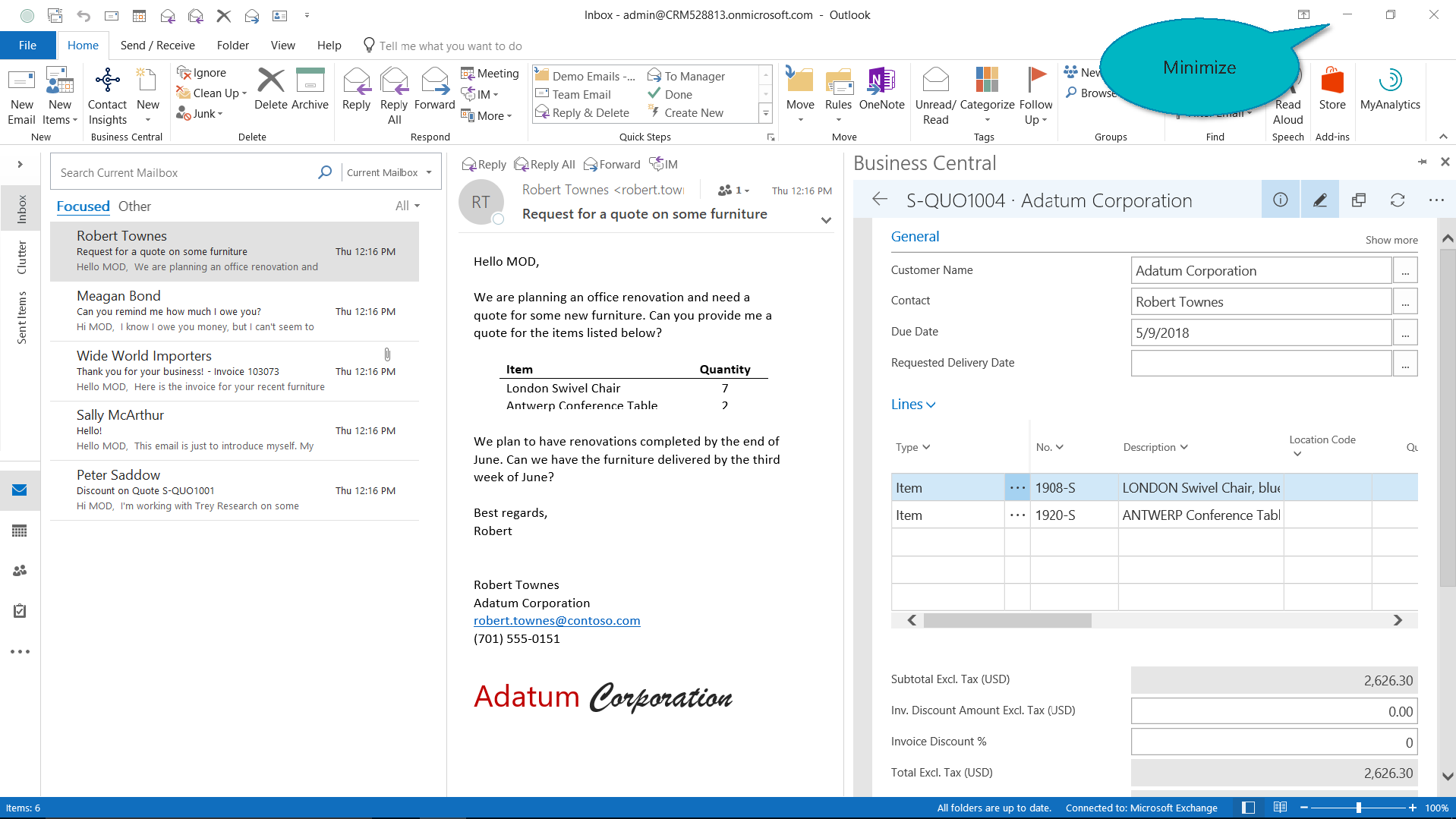This screenshot has width=1456, height=819.
Task: Switch to the Other inbox view
Action: [134, 206]
